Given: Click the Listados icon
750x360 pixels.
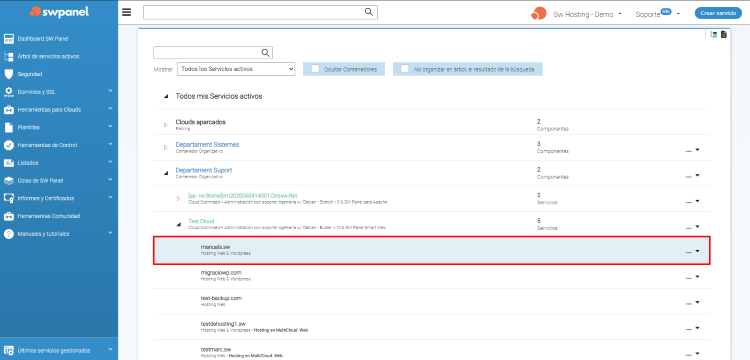Looking at the screenshot, I should tap(8, 163).
